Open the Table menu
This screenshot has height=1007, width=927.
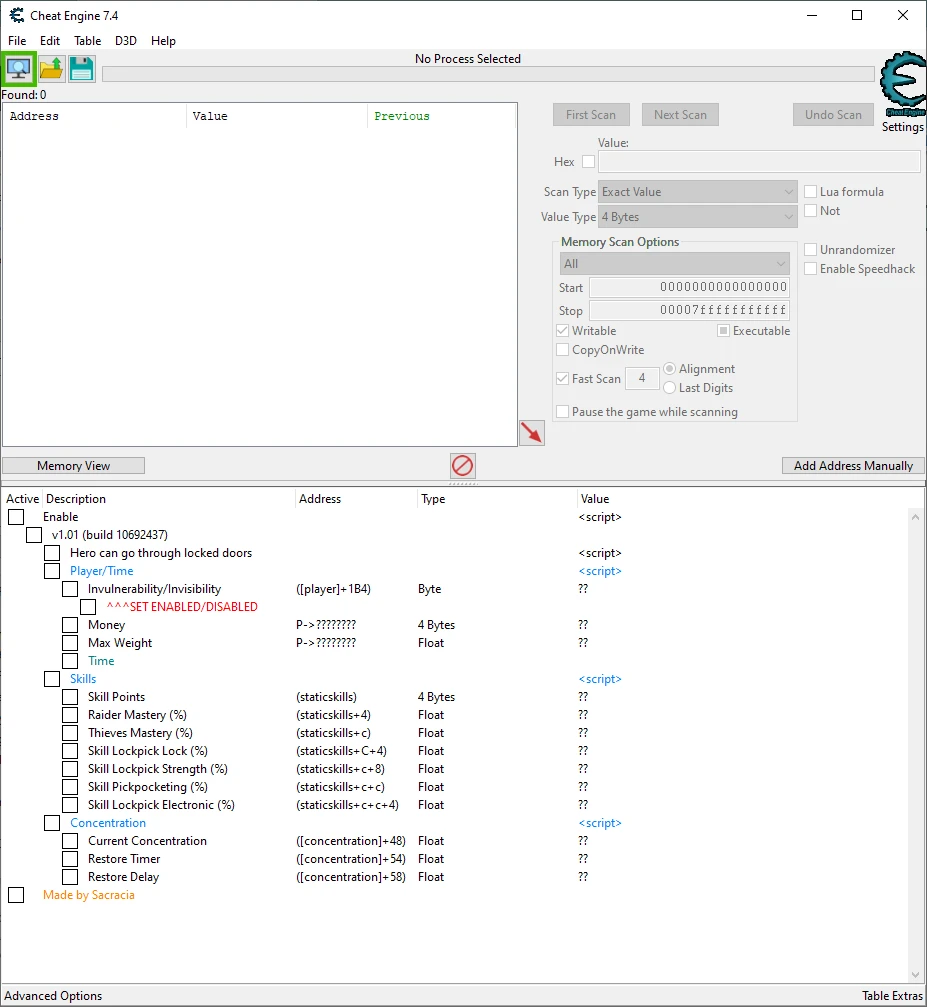click(87, 40)
